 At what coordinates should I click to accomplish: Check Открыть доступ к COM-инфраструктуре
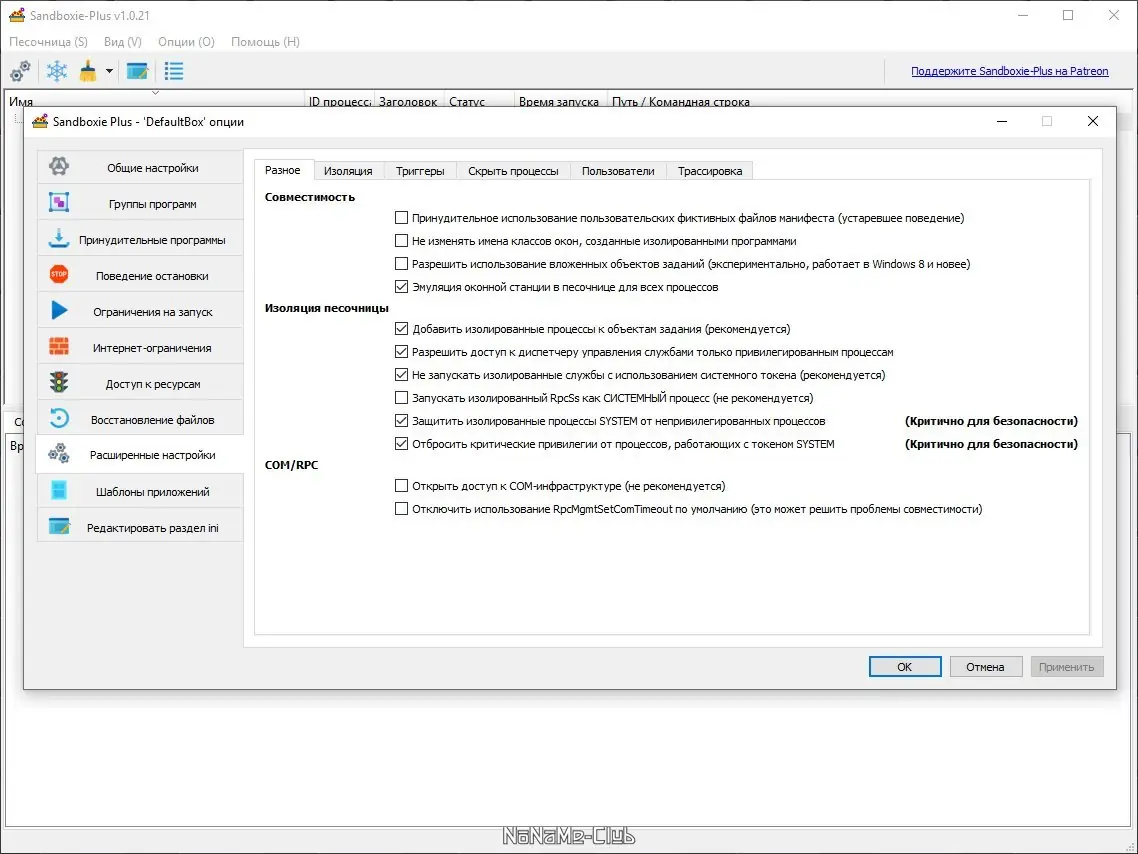pos(401,485)
